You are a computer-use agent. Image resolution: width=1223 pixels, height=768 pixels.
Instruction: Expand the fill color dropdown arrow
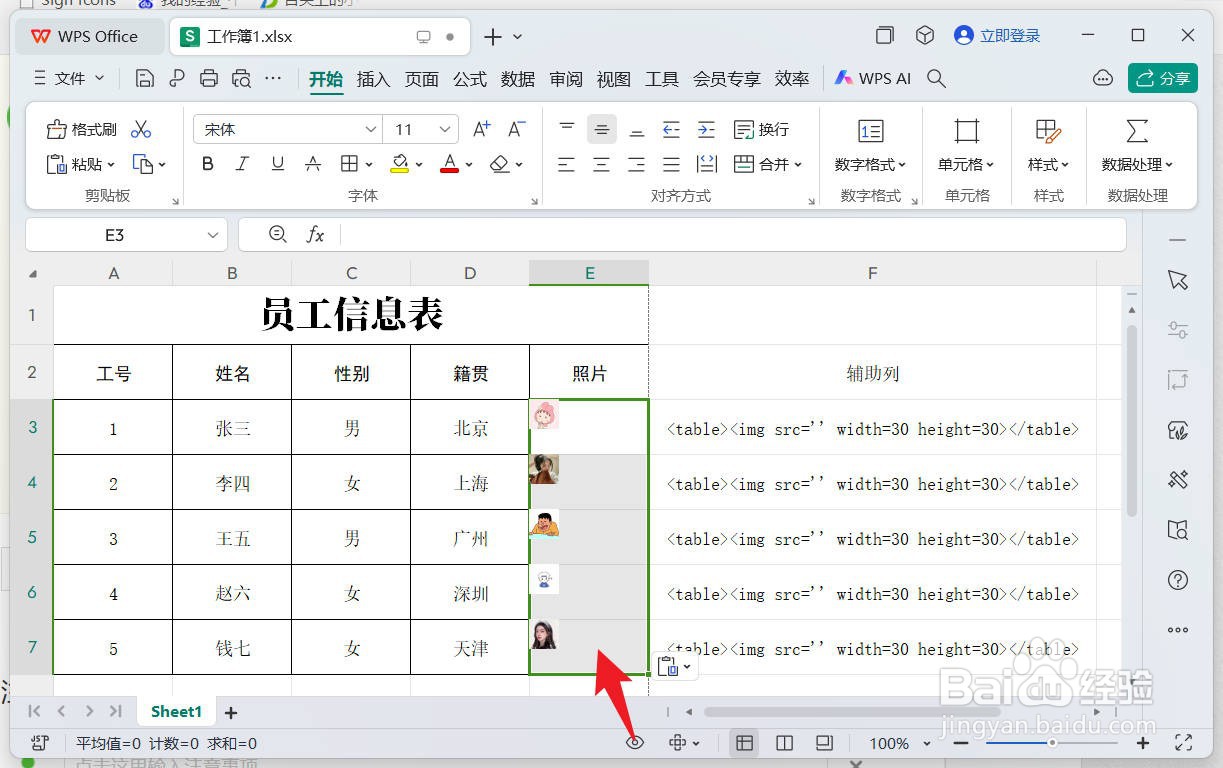coord(419,165)
